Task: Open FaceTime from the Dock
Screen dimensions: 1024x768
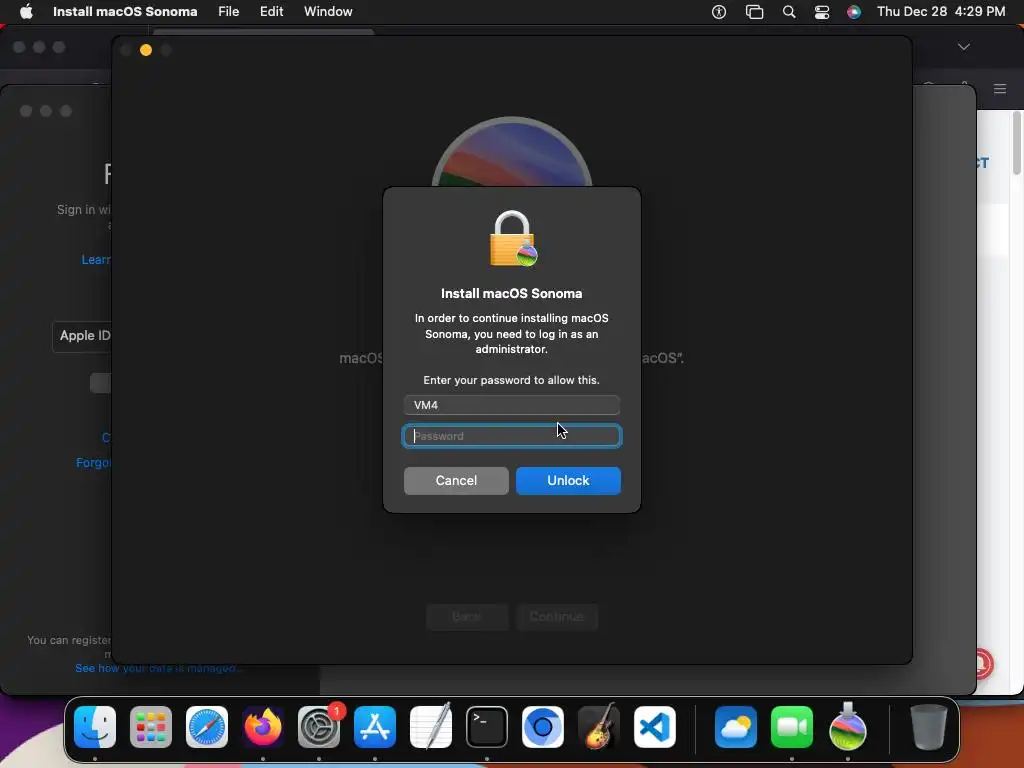Action: click(792, 726)
